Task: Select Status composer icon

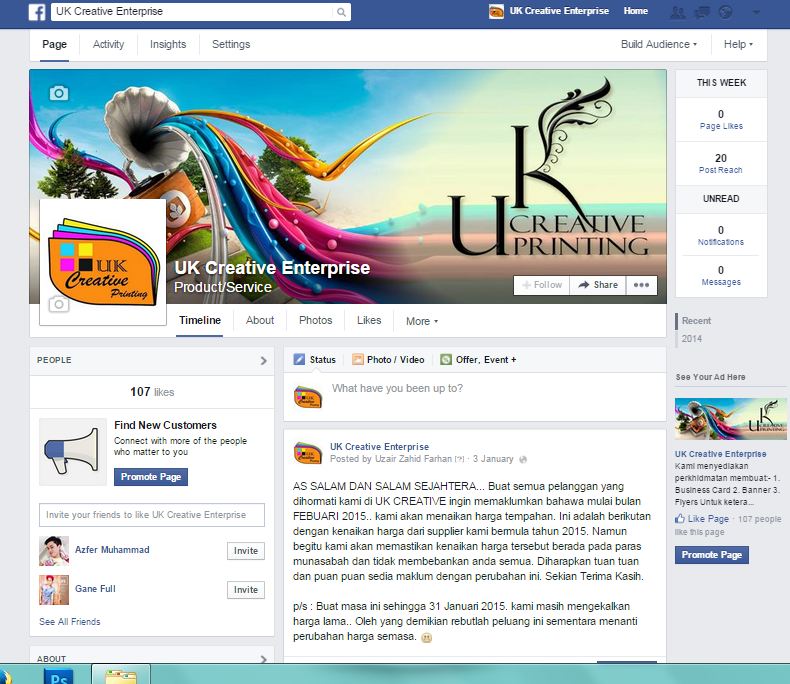Action: point(299,359)
